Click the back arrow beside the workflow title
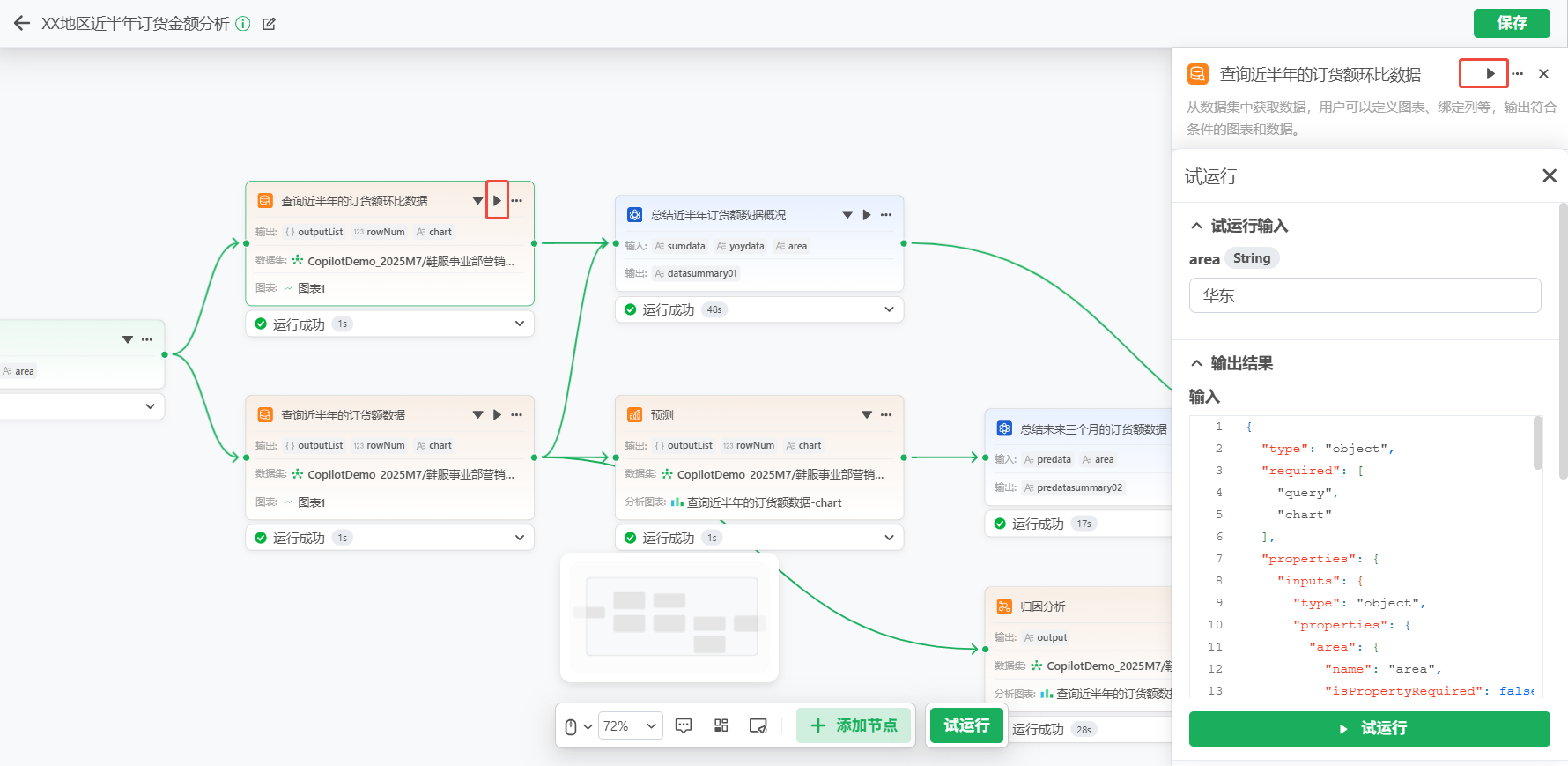The height and width of the screenshot is (766, 1568). coord(22,24)
